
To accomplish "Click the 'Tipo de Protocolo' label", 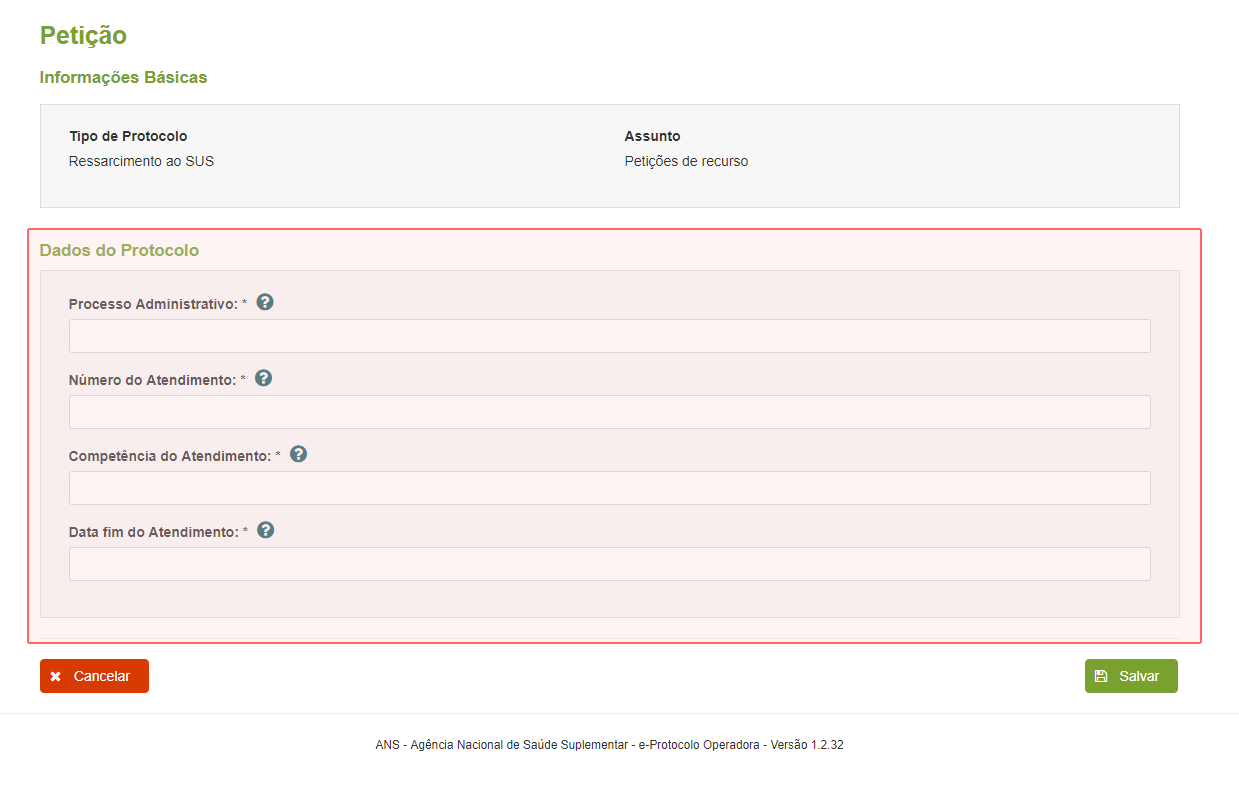I will (x=128, y=136).
